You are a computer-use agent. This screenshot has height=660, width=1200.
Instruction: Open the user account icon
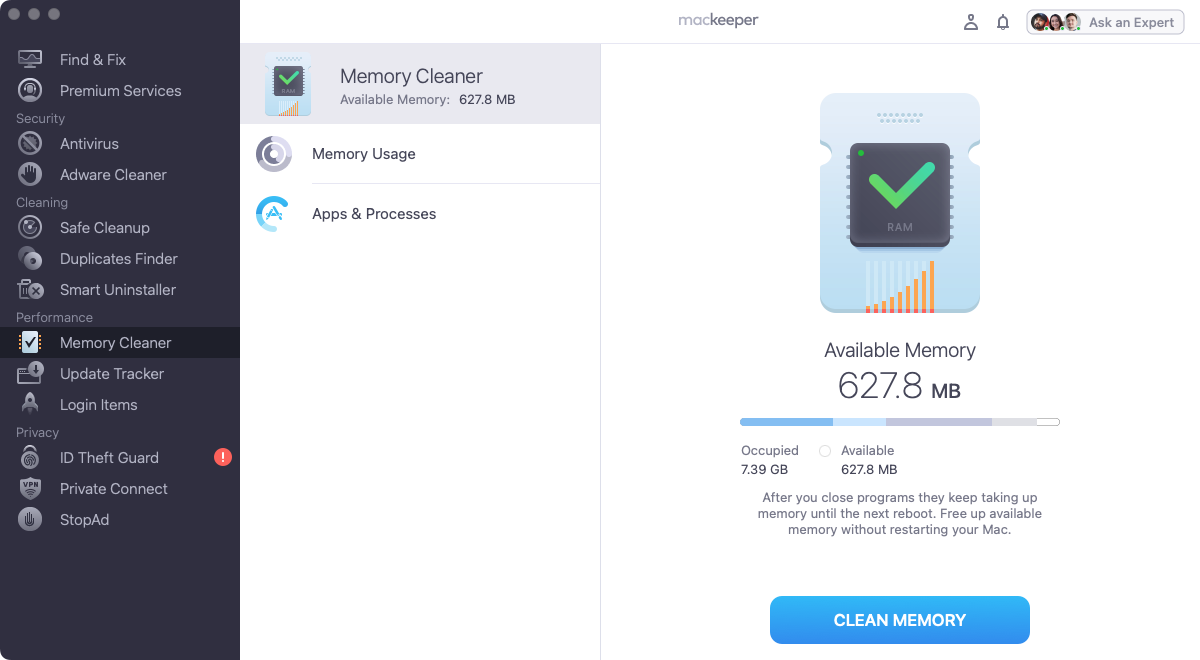[970, 21]
